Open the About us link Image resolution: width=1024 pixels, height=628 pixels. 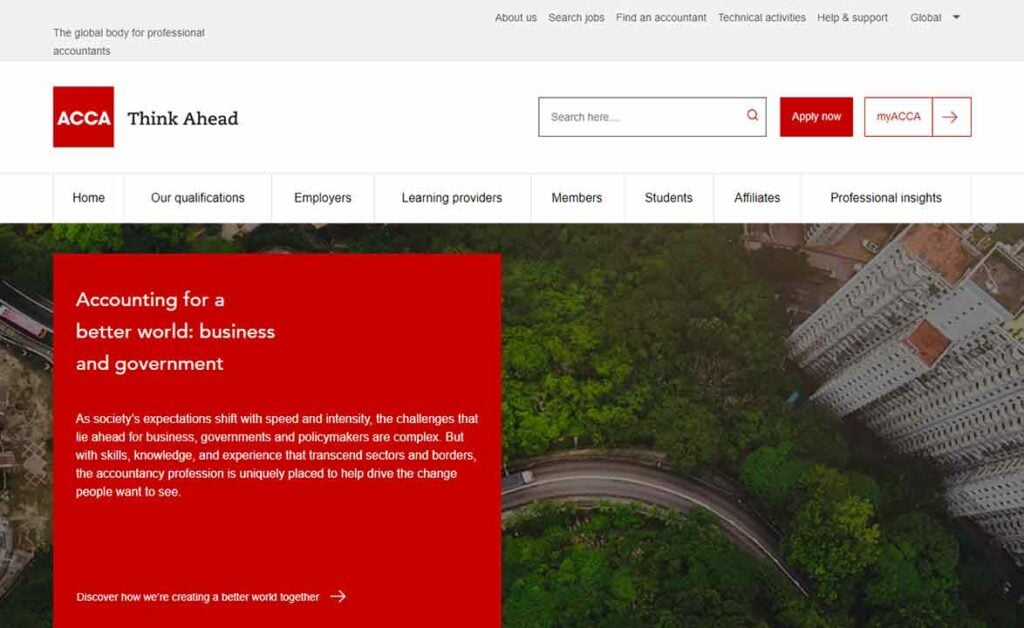point(515,18)
